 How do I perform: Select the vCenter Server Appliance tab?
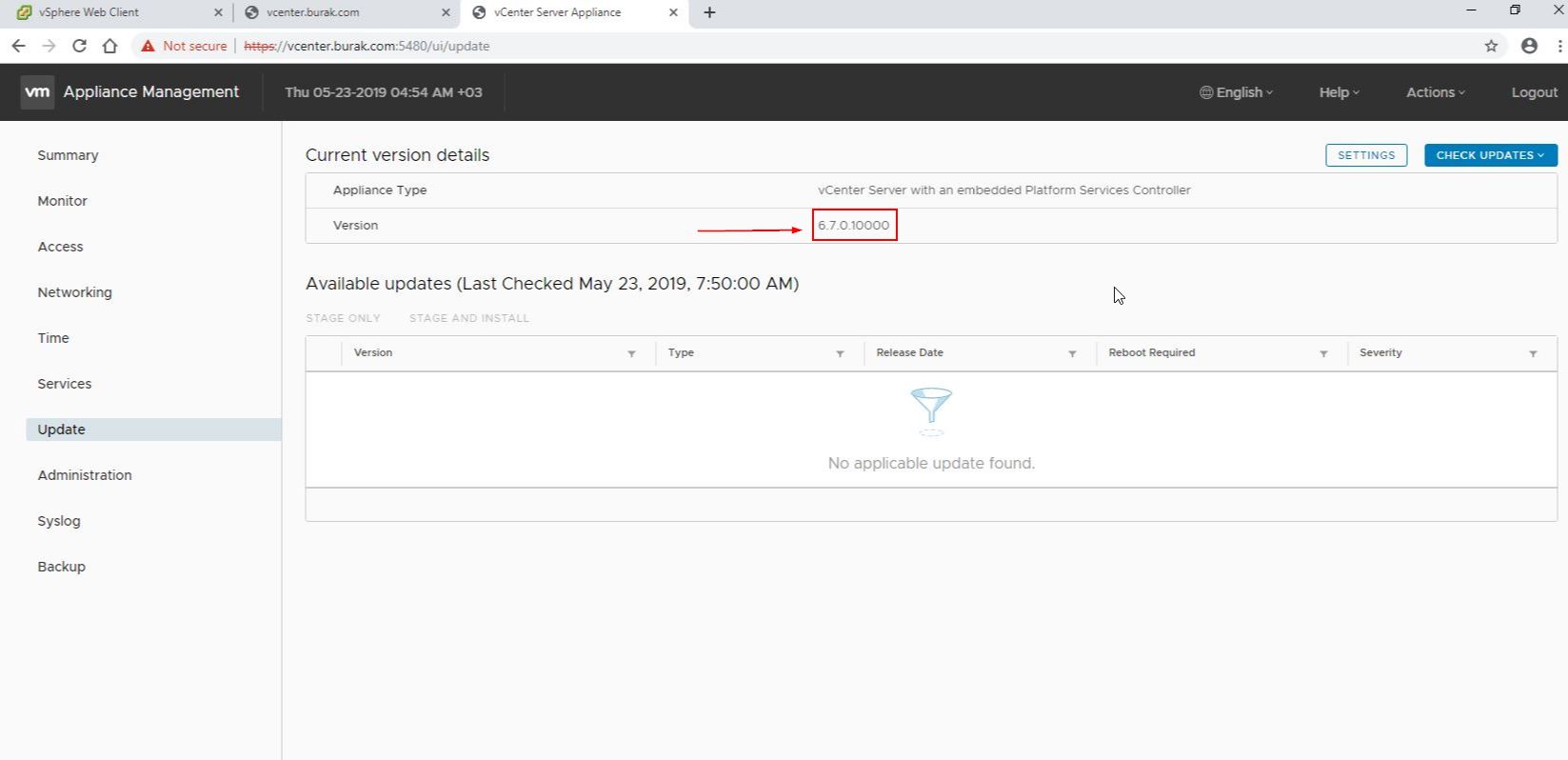(x=574, y=12)
